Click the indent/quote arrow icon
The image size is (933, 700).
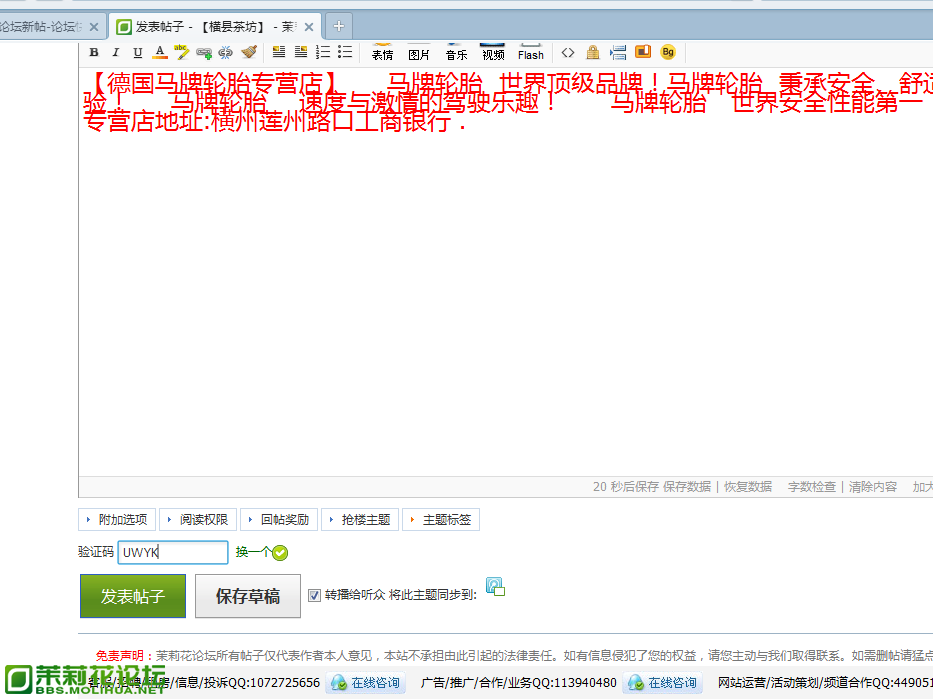click(x=618, y=52)
